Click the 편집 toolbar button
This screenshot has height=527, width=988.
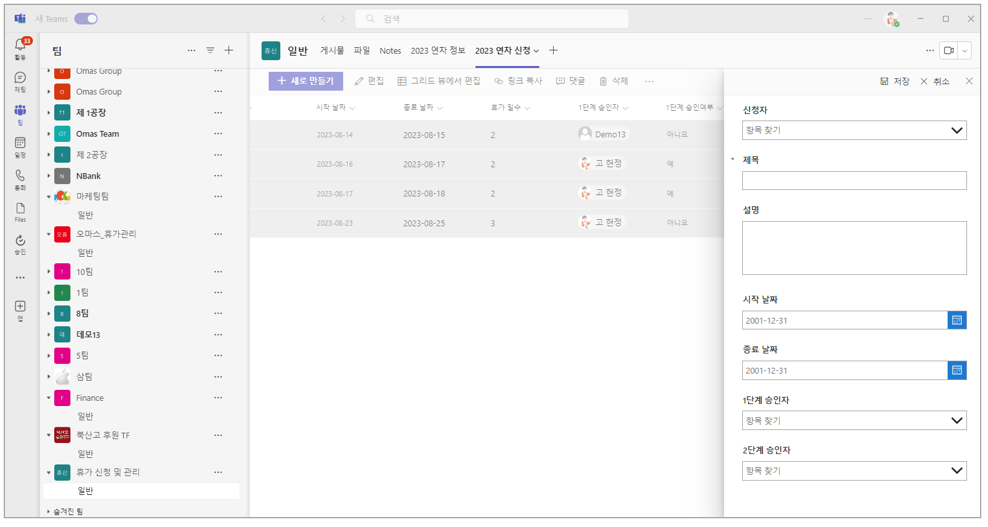[x=369, y=81]
